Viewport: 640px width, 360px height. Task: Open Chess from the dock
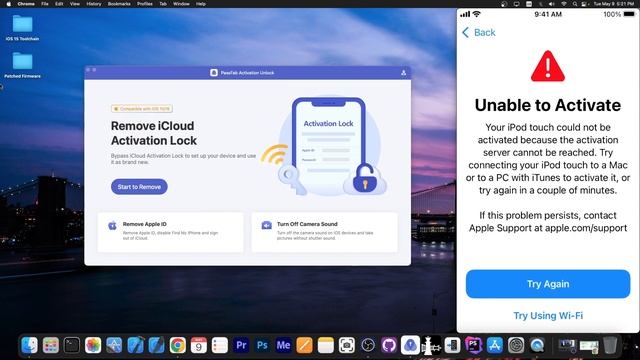pos(431,345)
